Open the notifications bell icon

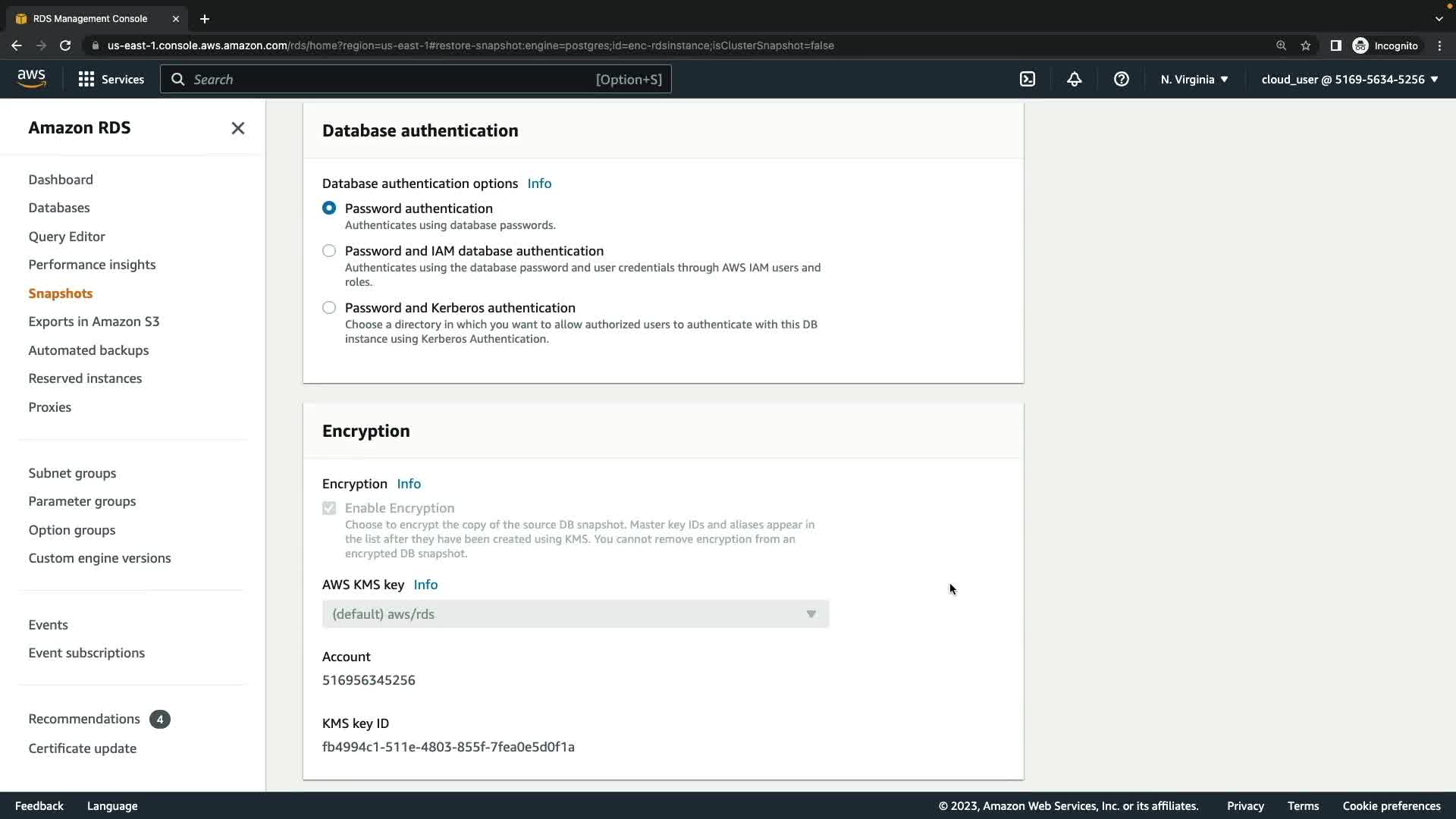coord(1074,79)
